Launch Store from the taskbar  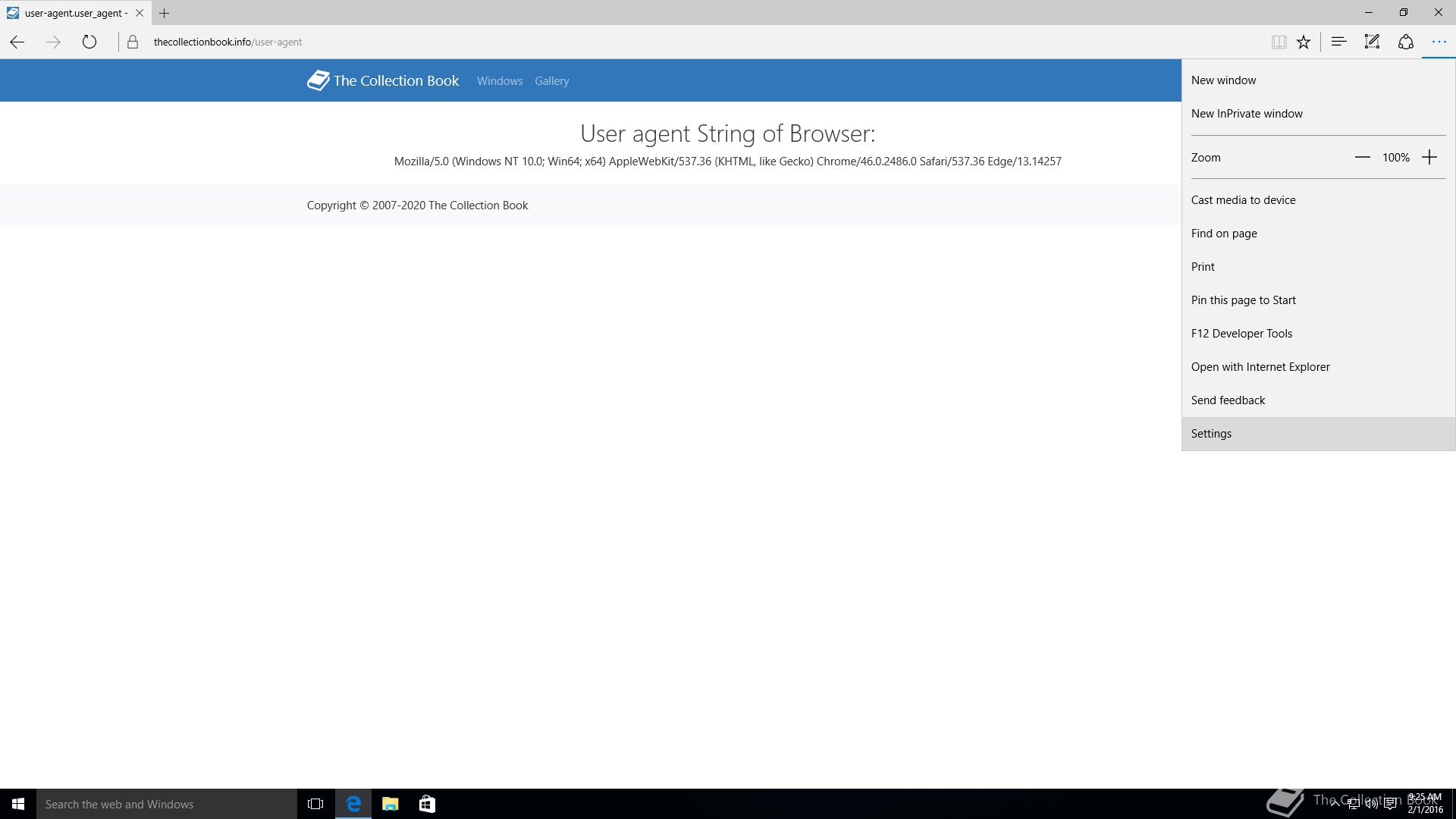427,804
